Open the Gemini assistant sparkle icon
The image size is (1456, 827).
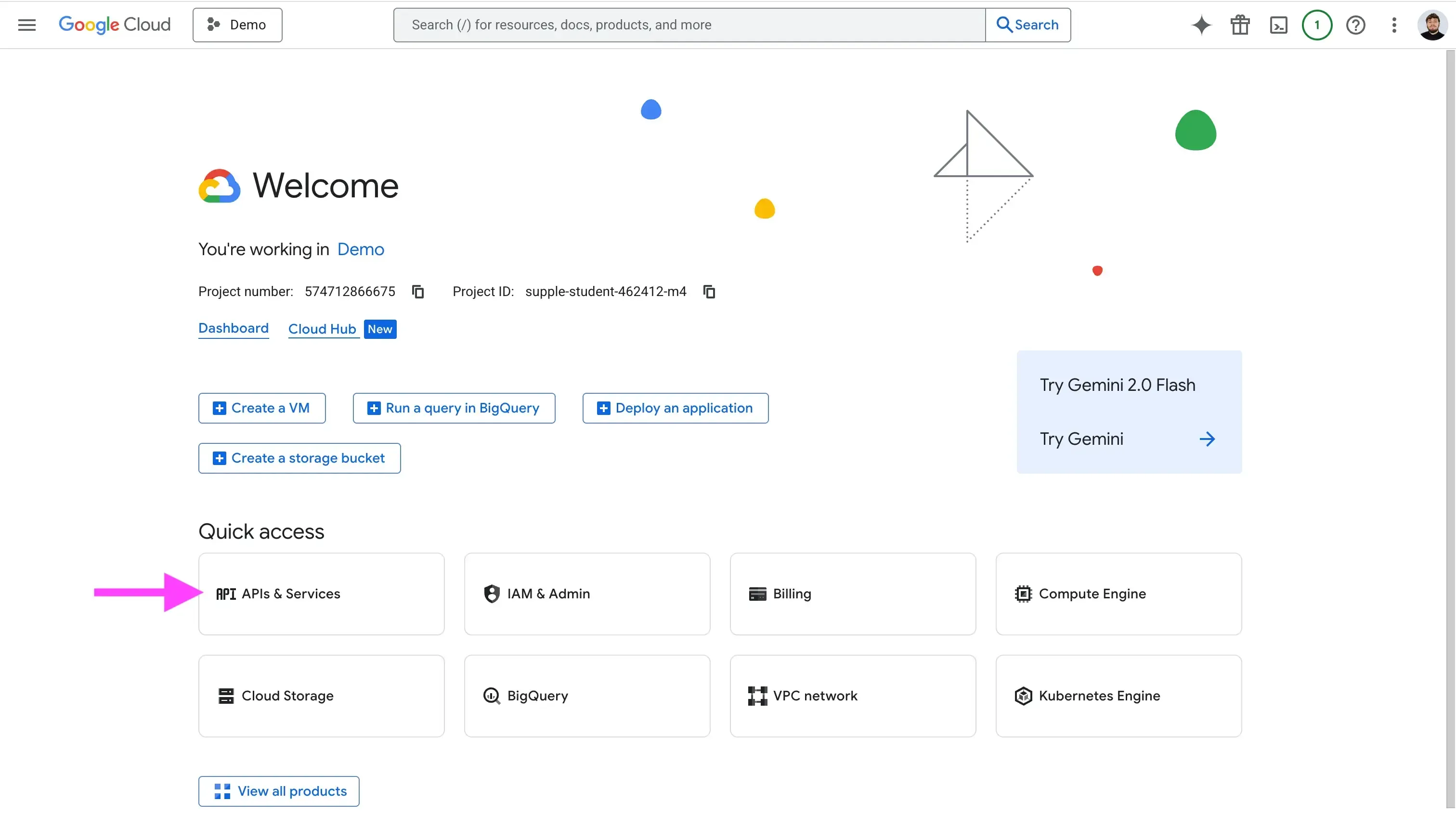(x=1201, y=25)
